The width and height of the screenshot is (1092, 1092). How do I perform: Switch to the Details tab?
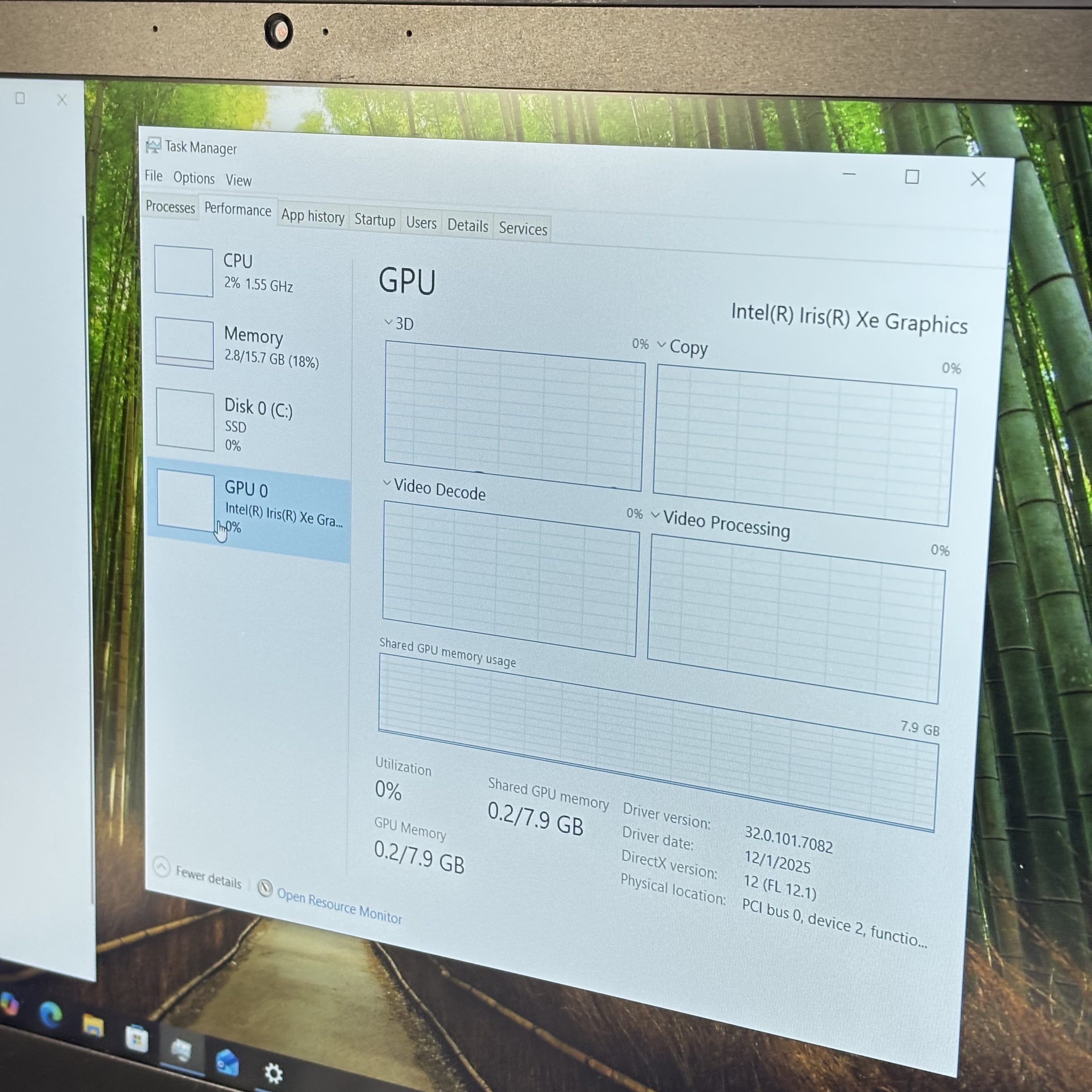467,226
